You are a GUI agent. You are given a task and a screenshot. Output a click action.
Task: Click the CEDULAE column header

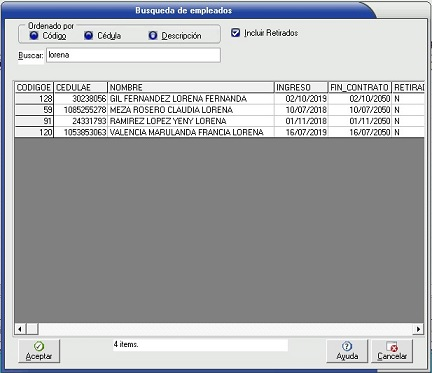[81, 87]
